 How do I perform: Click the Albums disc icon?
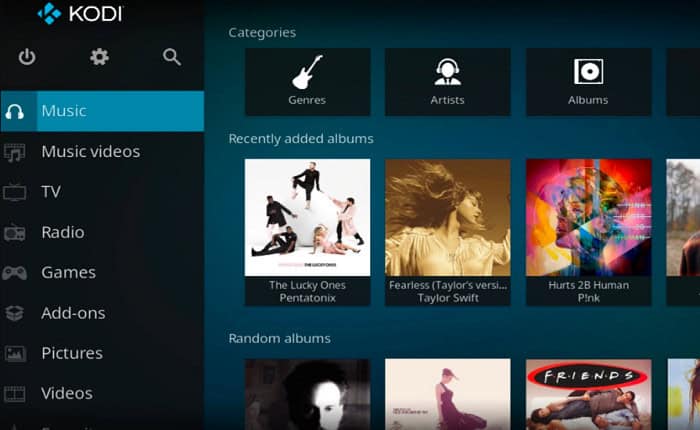coord(588,71)
